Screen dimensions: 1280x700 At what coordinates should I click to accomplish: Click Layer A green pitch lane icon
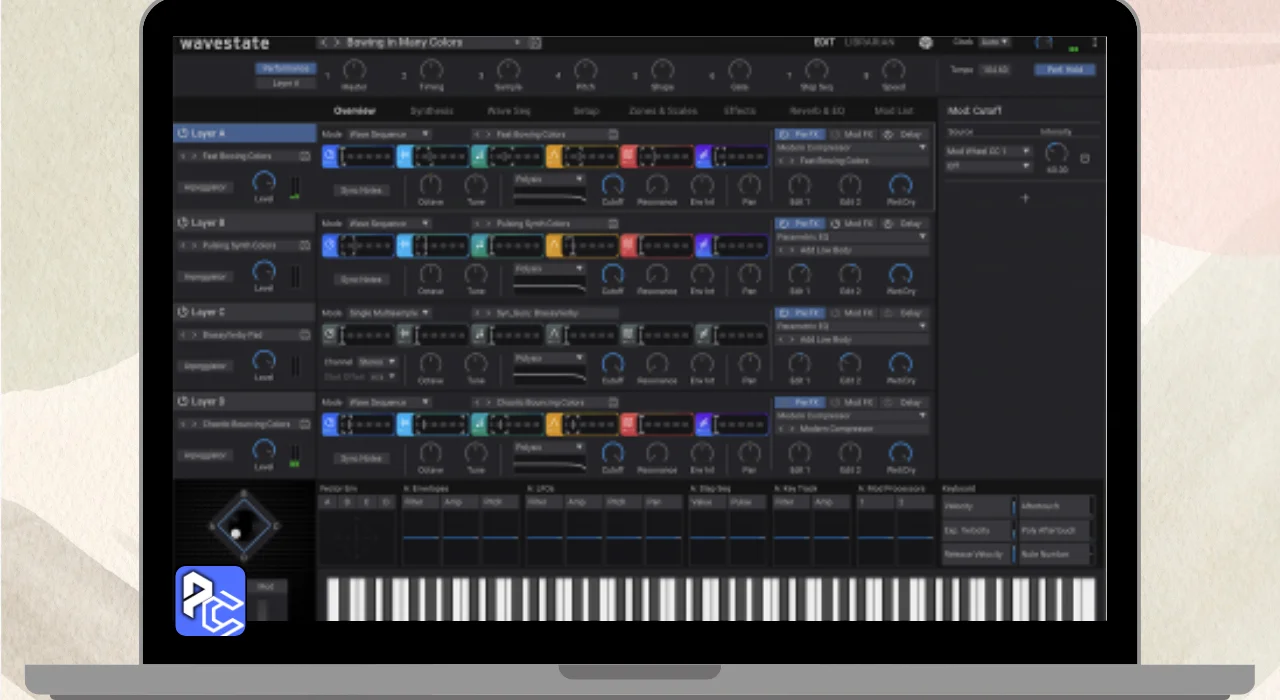point(480,156)
